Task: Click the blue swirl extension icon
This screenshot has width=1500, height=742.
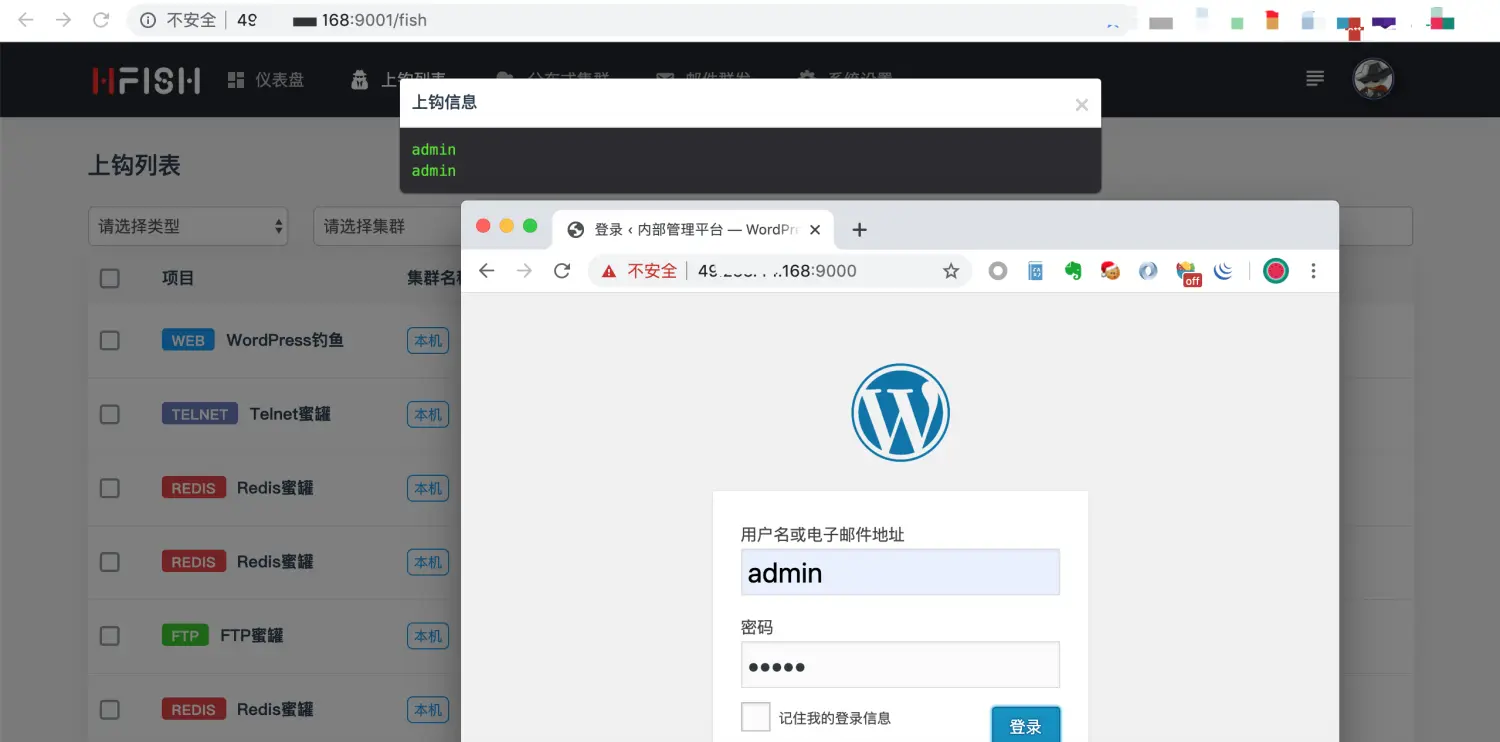Action: coord(1223,271)
